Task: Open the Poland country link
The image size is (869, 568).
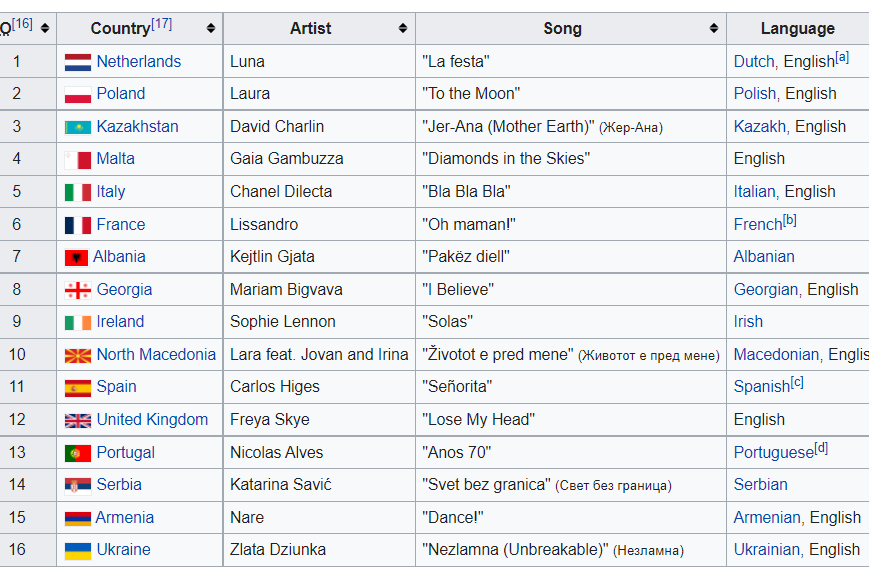Action: click(120, 94)
